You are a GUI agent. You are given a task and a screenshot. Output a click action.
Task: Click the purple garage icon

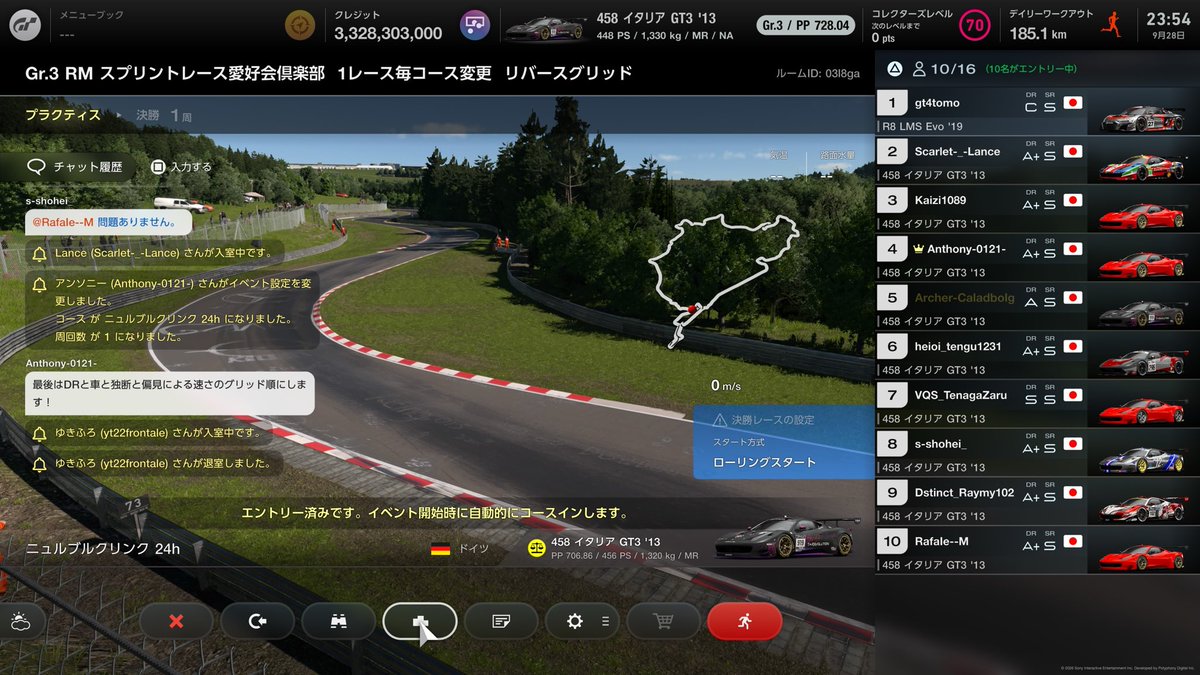pyautogui.click(x=474, y=24)
